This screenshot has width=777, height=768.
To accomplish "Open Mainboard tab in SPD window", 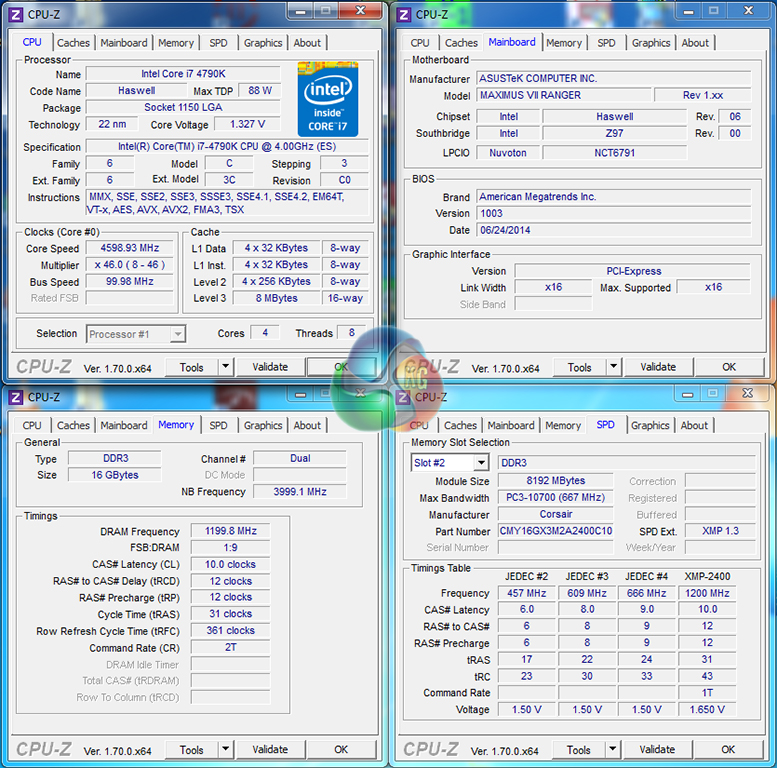I will [x=511, y=426].
